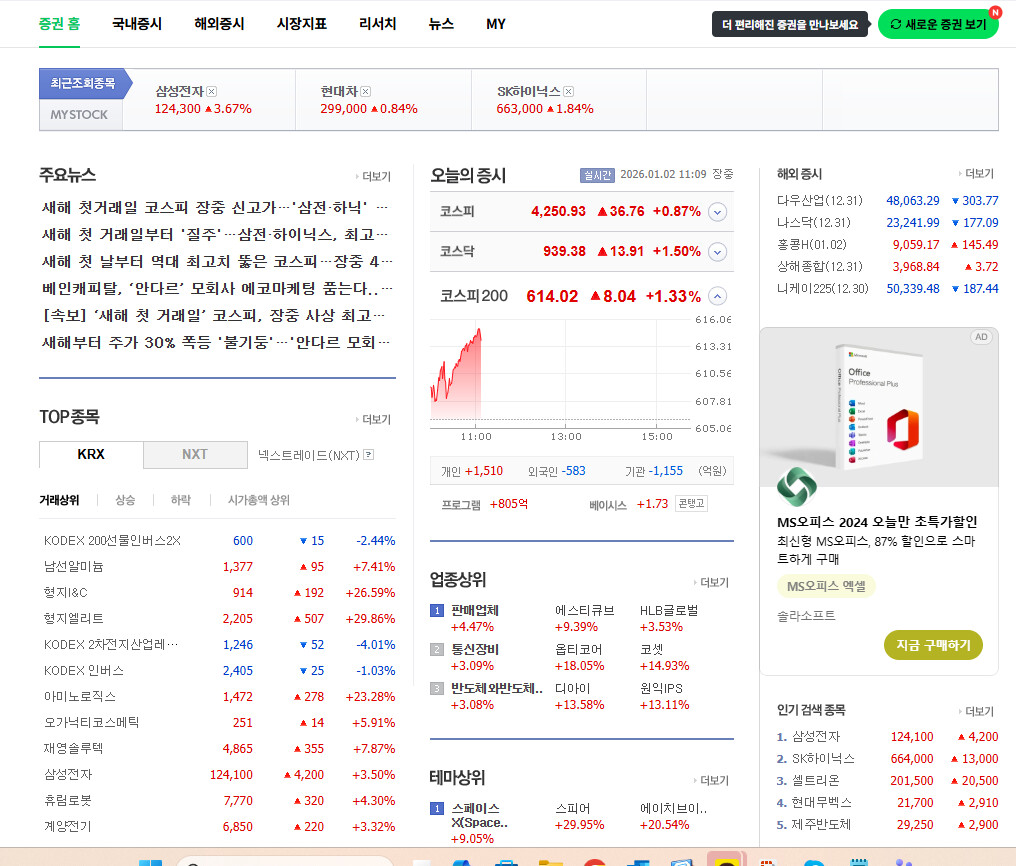Select the NXT tab in TOP종목

(195, 455)
